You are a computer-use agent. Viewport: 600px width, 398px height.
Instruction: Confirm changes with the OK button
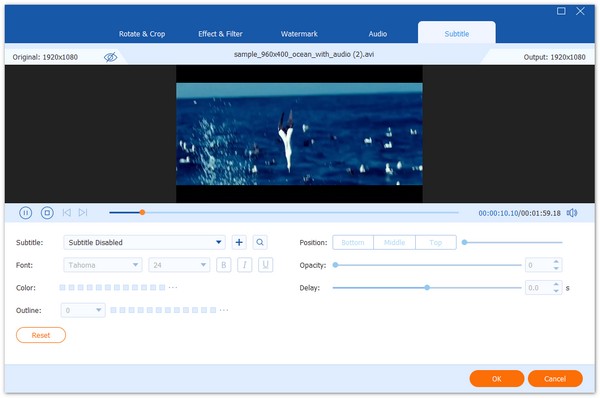[497, 378]
